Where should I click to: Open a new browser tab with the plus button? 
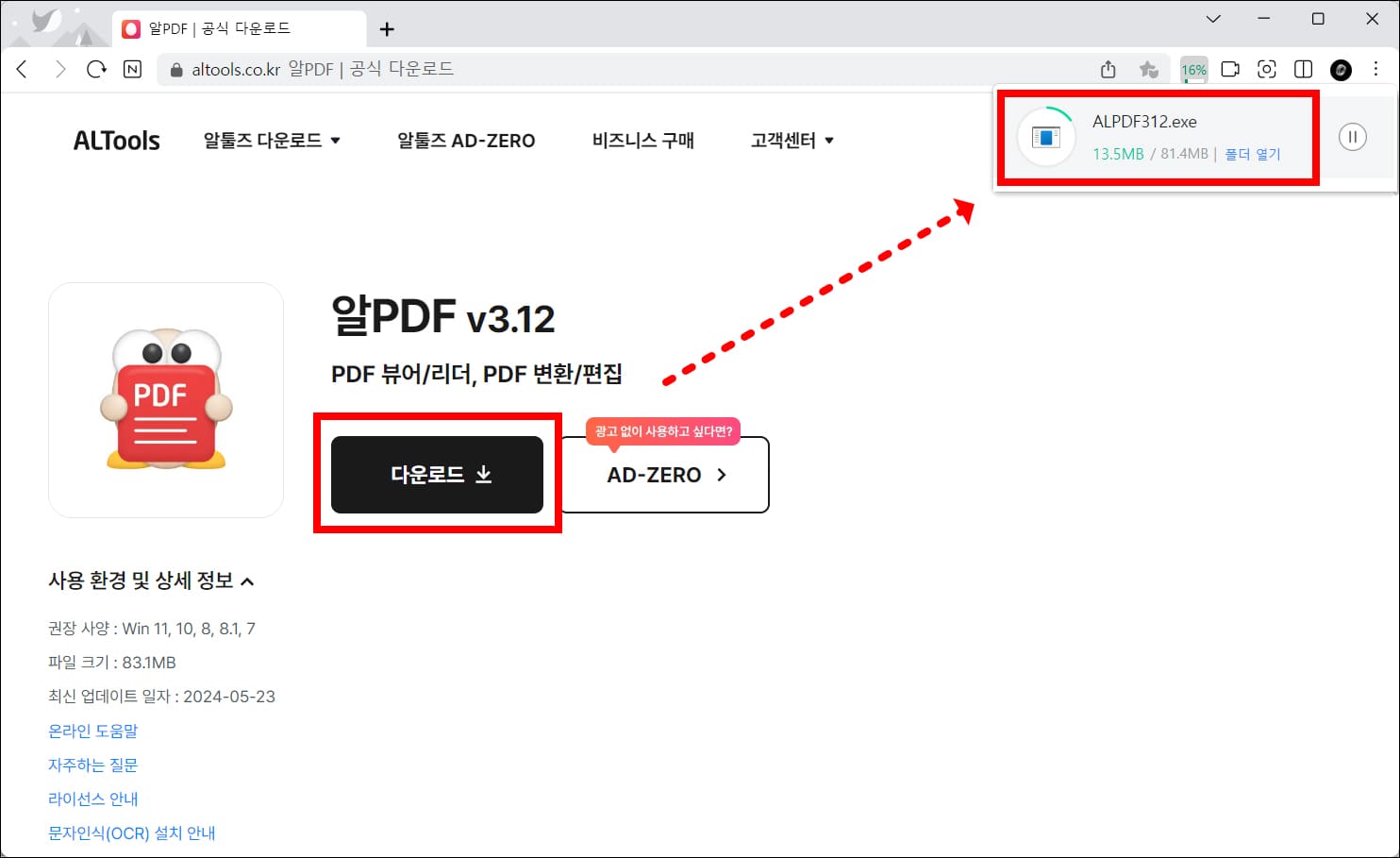pyautogui.click(x=386, y=28)
